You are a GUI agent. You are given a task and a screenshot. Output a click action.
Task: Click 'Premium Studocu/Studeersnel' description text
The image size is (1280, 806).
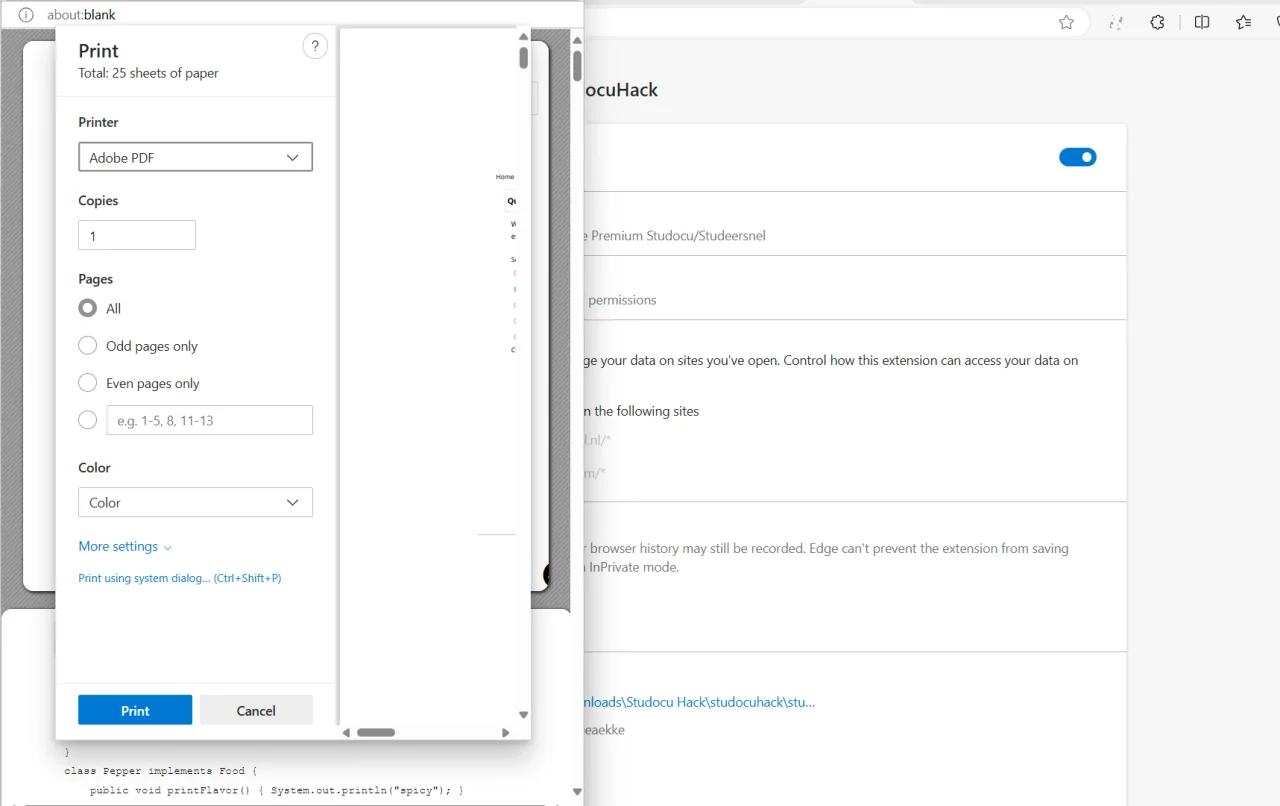click(678, 236)
